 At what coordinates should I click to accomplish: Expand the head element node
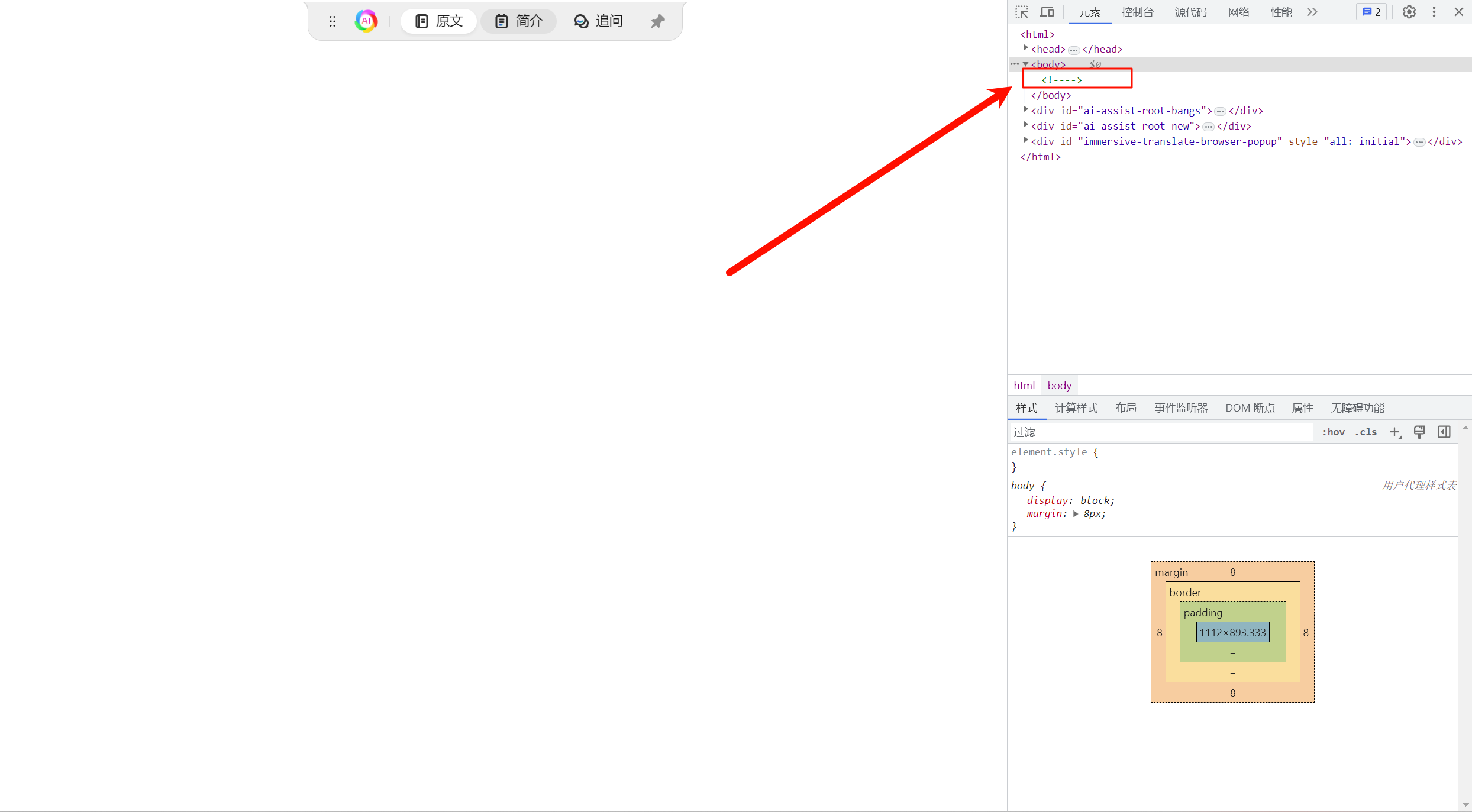click(x=1025, y=48)
